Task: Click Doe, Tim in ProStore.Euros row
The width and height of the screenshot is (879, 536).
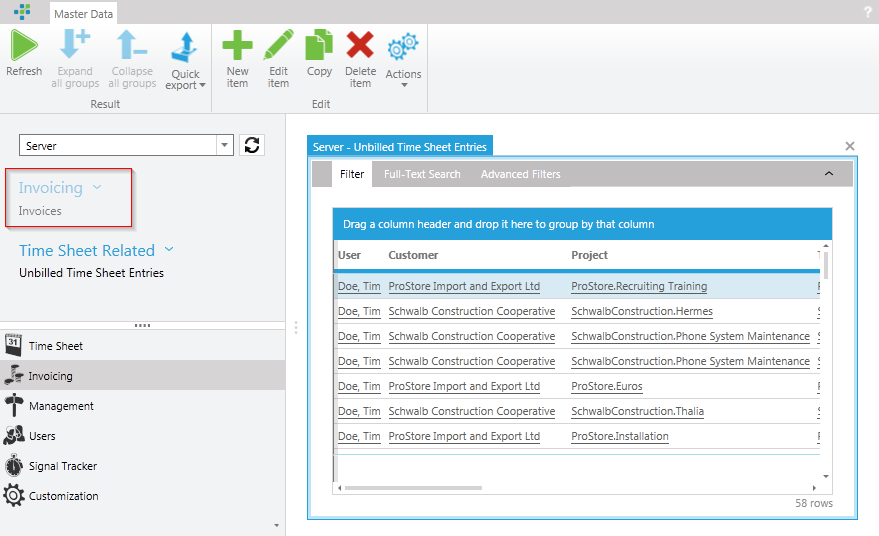Action: tap(359, 386)
